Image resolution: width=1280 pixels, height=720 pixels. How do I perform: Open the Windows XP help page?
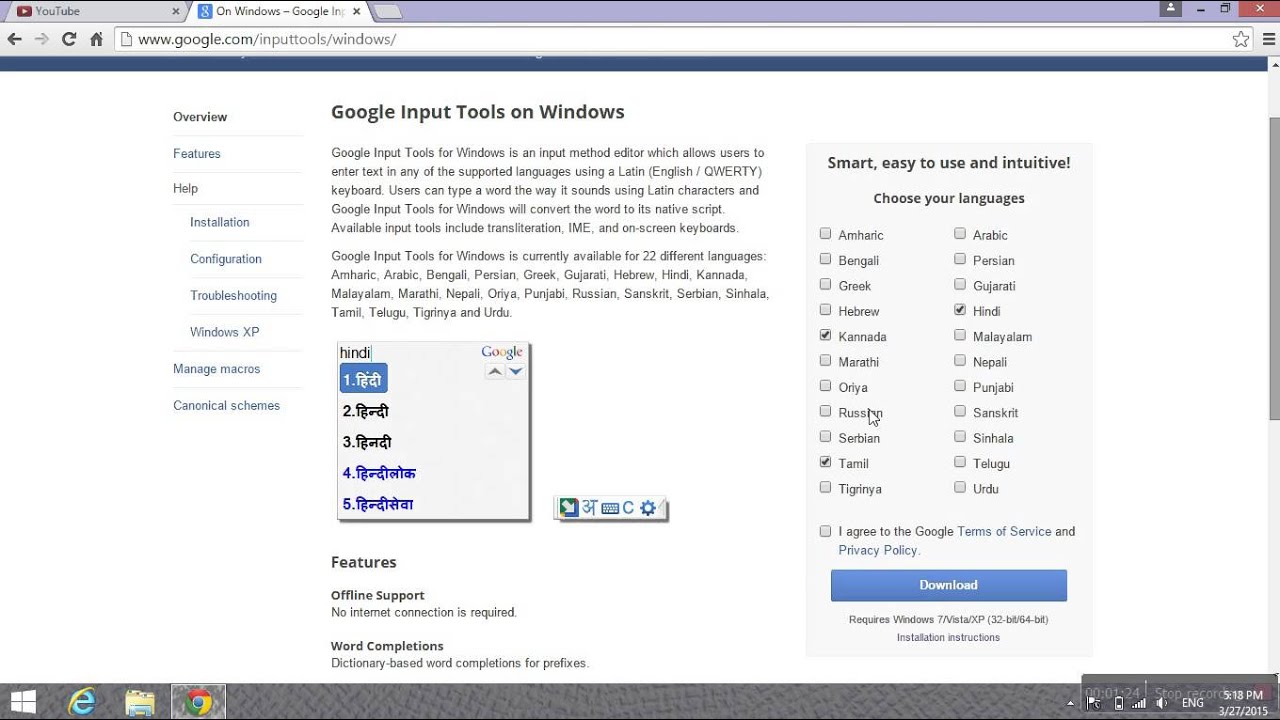[224, 332]
